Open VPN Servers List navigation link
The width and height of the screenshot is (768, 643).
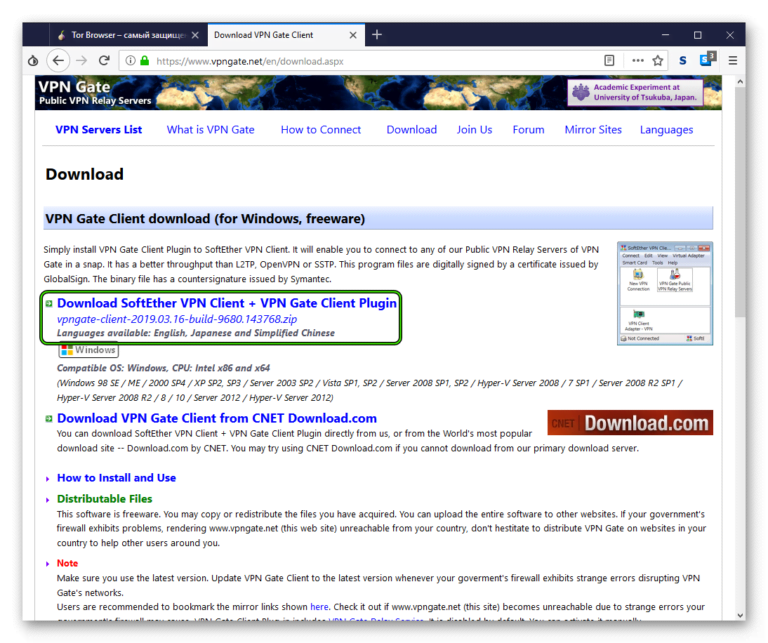98,130
